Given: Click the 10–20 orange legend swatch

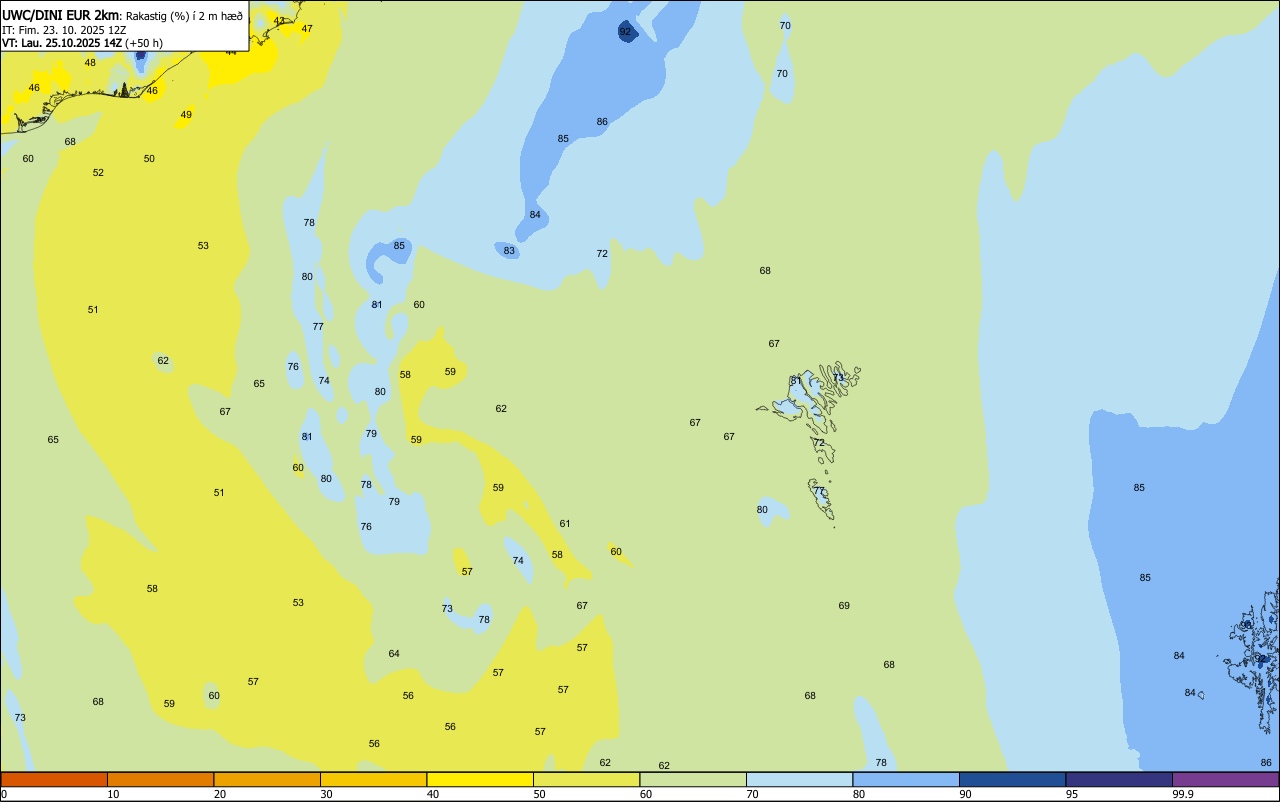Looking at the screenshot, I should (160, 779).
